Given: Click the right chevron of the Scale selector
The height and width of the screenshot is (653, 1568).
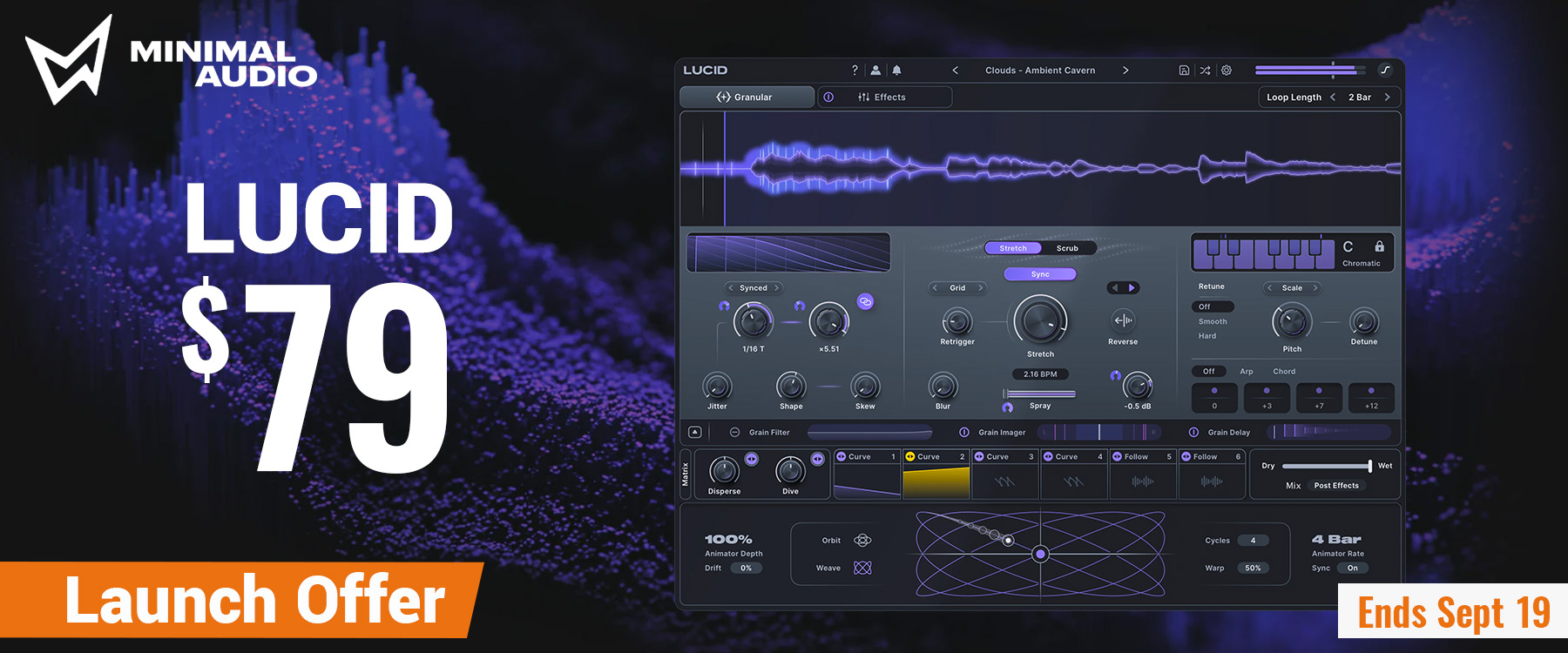Looking at the screenshot, I should (1315, 288).
